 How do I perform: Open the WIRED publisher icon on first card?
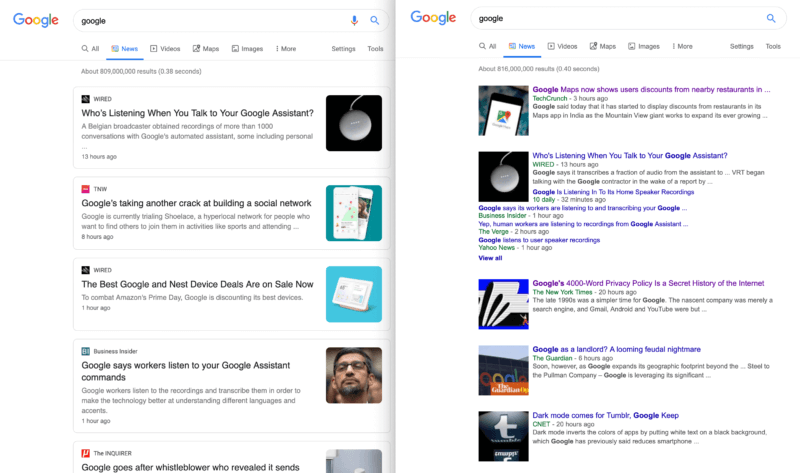tap(85, 99)
